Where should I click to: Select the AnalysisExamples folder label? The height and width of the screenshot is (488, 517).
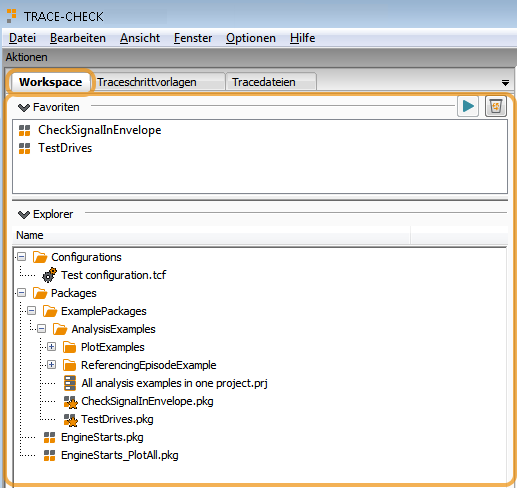pos(113,329)
